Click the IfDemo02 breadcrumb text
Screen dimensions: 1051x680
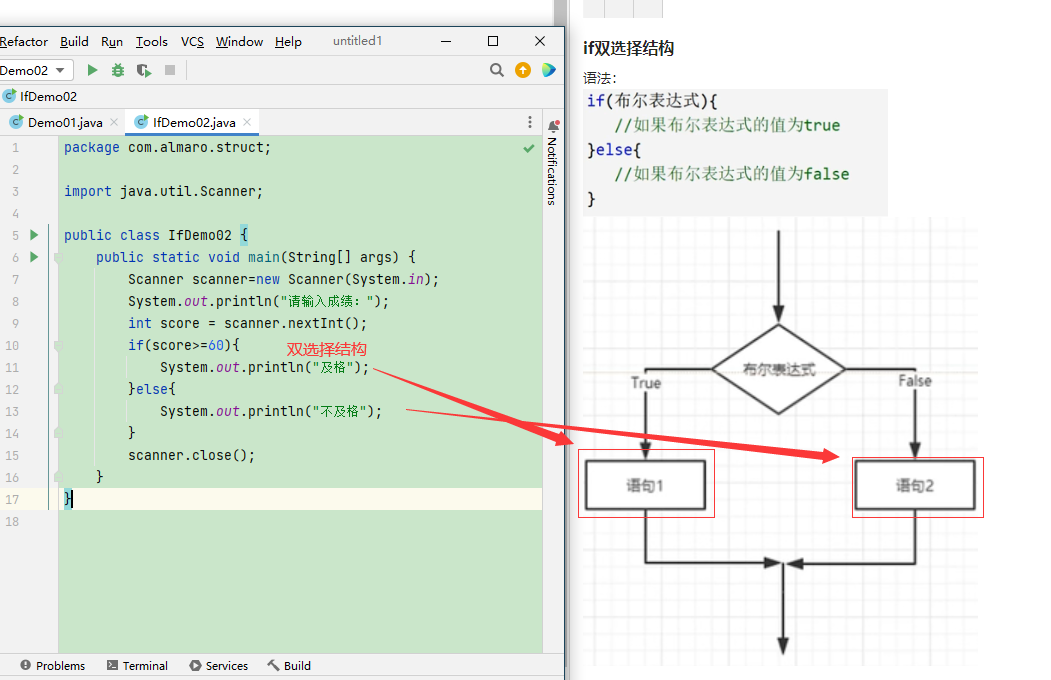tap(48, 96)
